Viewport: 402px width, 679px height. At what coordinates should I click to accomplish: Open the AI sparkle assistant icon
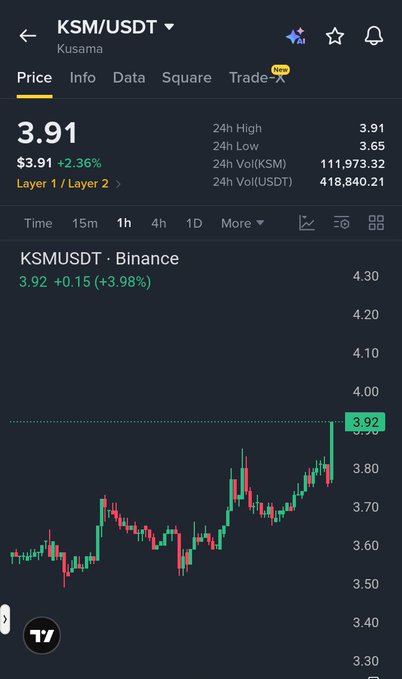tap(297, 36)
